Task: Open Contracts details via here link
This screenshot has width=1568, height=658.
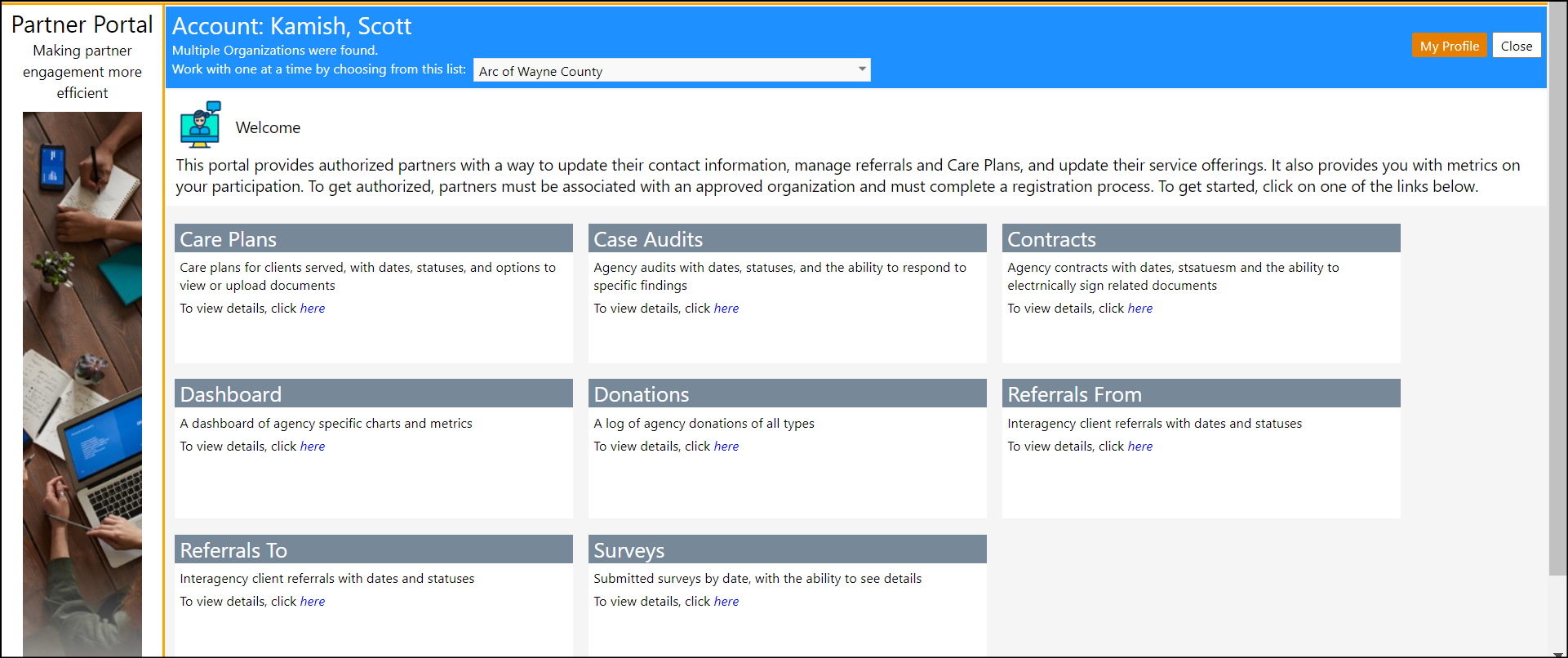Action: [x=1140, y=309]
